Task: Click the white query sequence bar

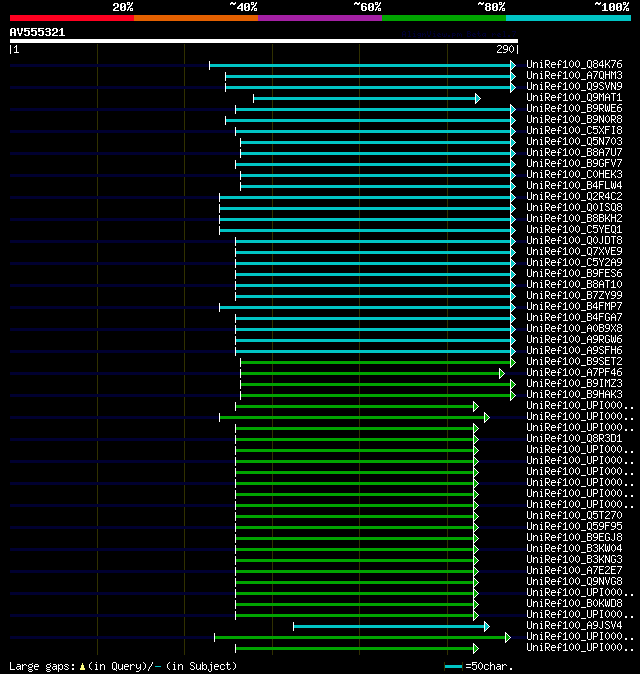Action: (x=264, y=41)
